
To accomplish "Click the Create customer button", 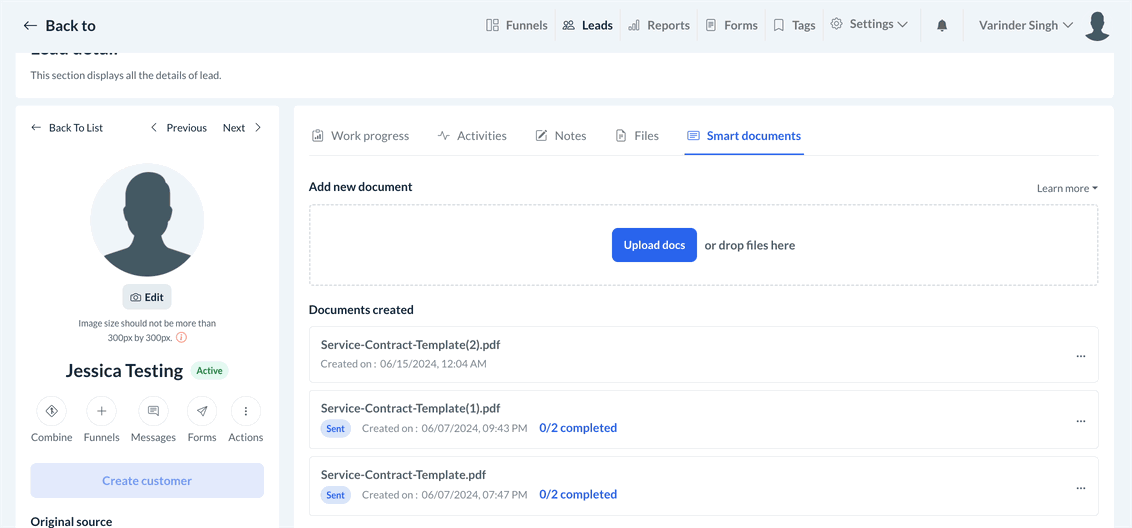I will pyautogui.click(x=147, y=481).
